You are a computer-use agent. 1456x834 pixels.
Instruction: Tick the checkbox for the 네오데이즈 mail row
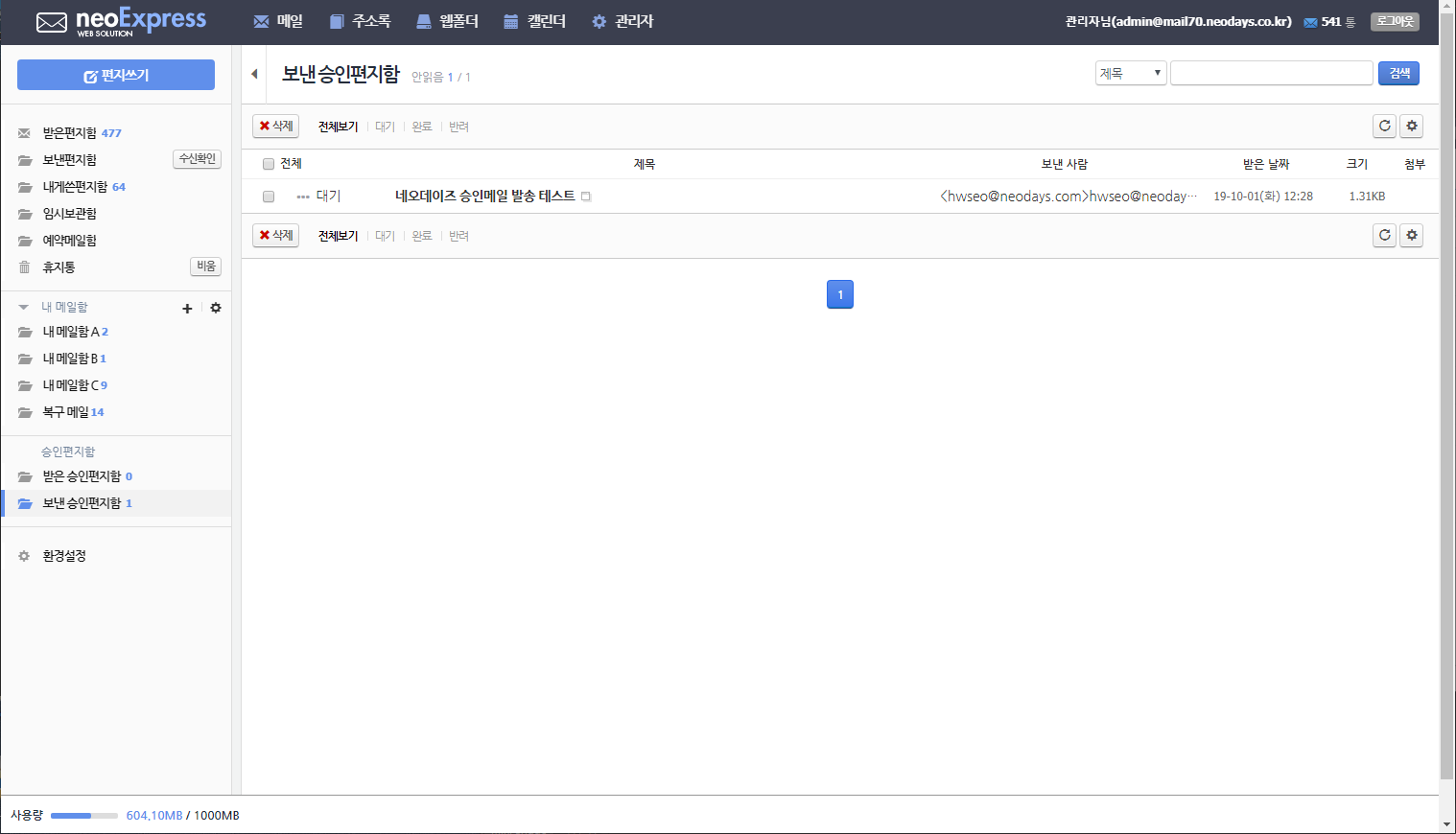[269, 197]
